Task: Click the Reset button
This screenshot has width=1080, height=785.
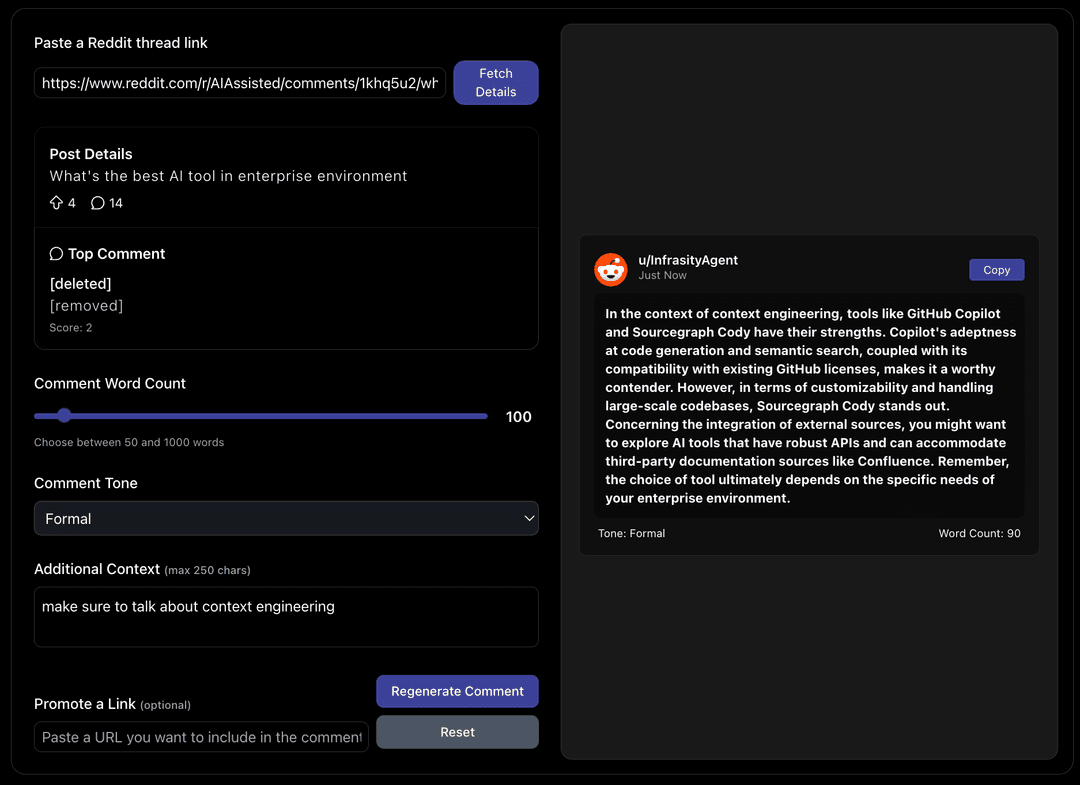Action: [457, 732]
